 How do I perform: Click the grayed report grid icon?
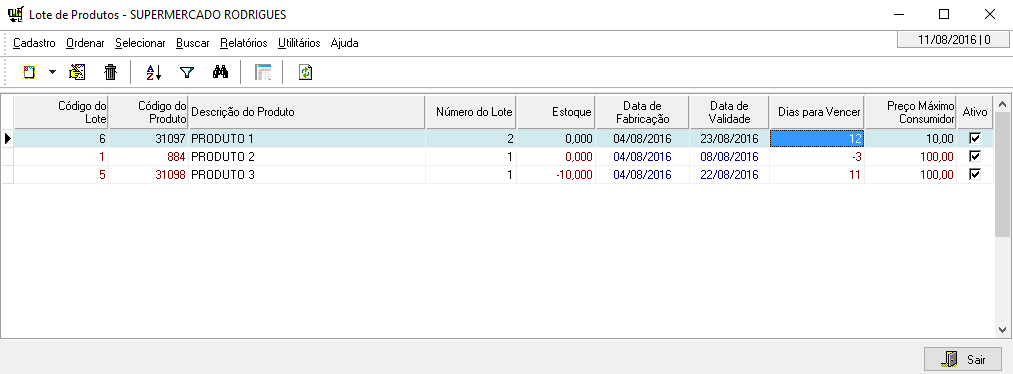pyautogui.click(x=263, y=72)
